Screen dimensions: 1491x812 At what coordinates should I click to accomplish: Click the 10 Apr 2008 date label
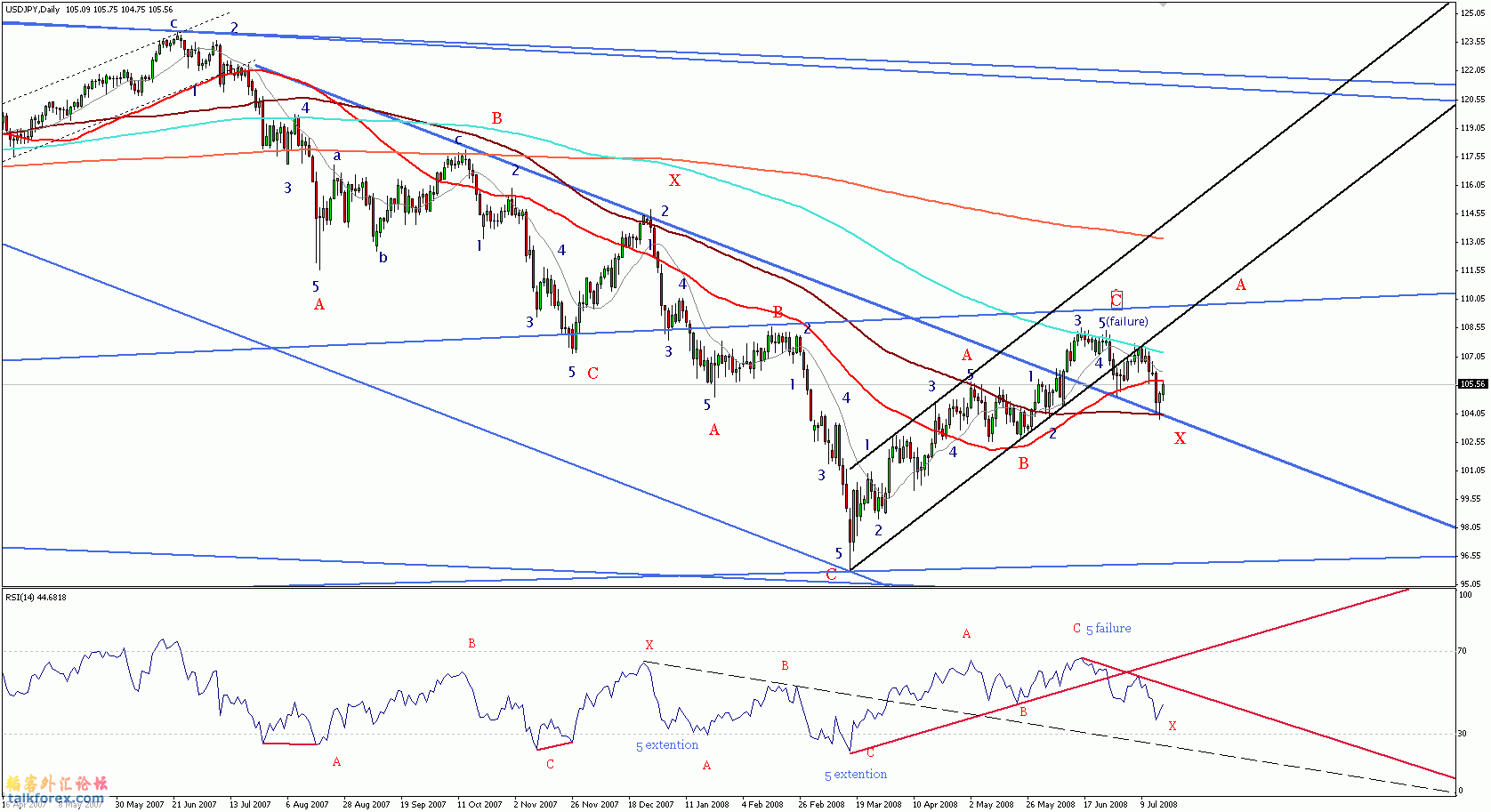[x=935, y=805]
